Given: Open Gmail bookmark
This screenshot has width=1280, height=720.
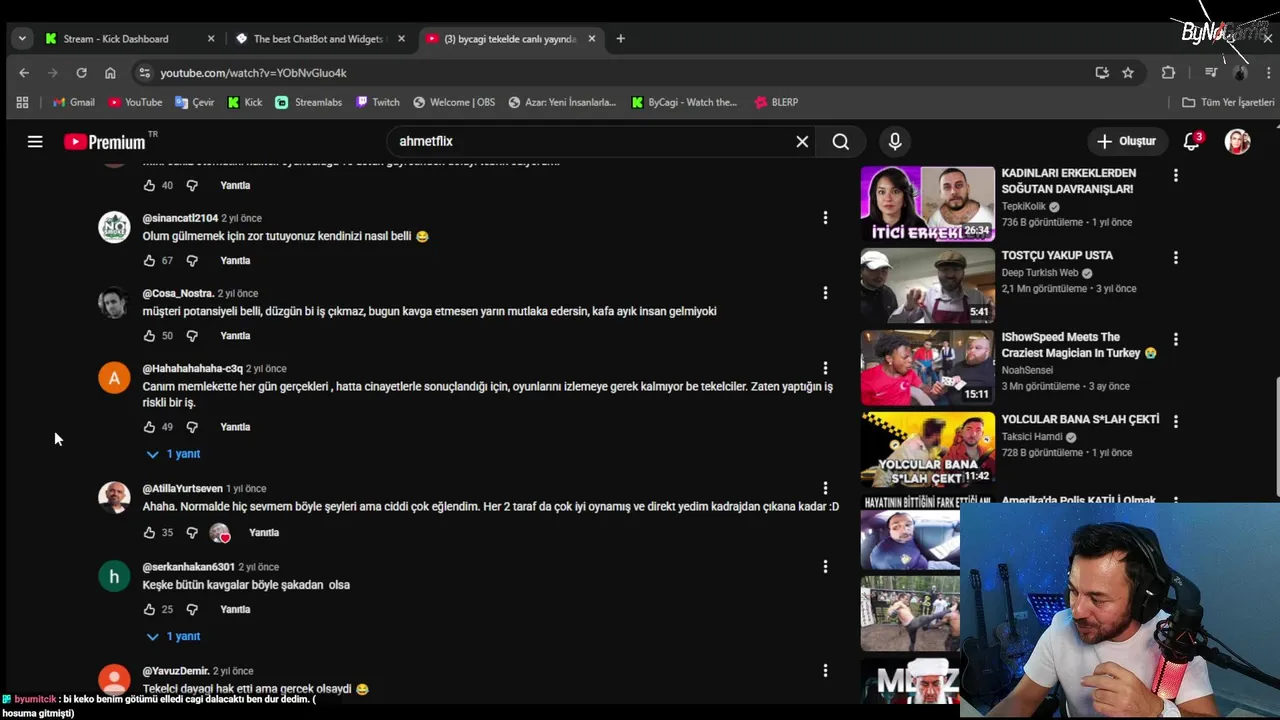Looking at the screenshot, I should (74, 102).
